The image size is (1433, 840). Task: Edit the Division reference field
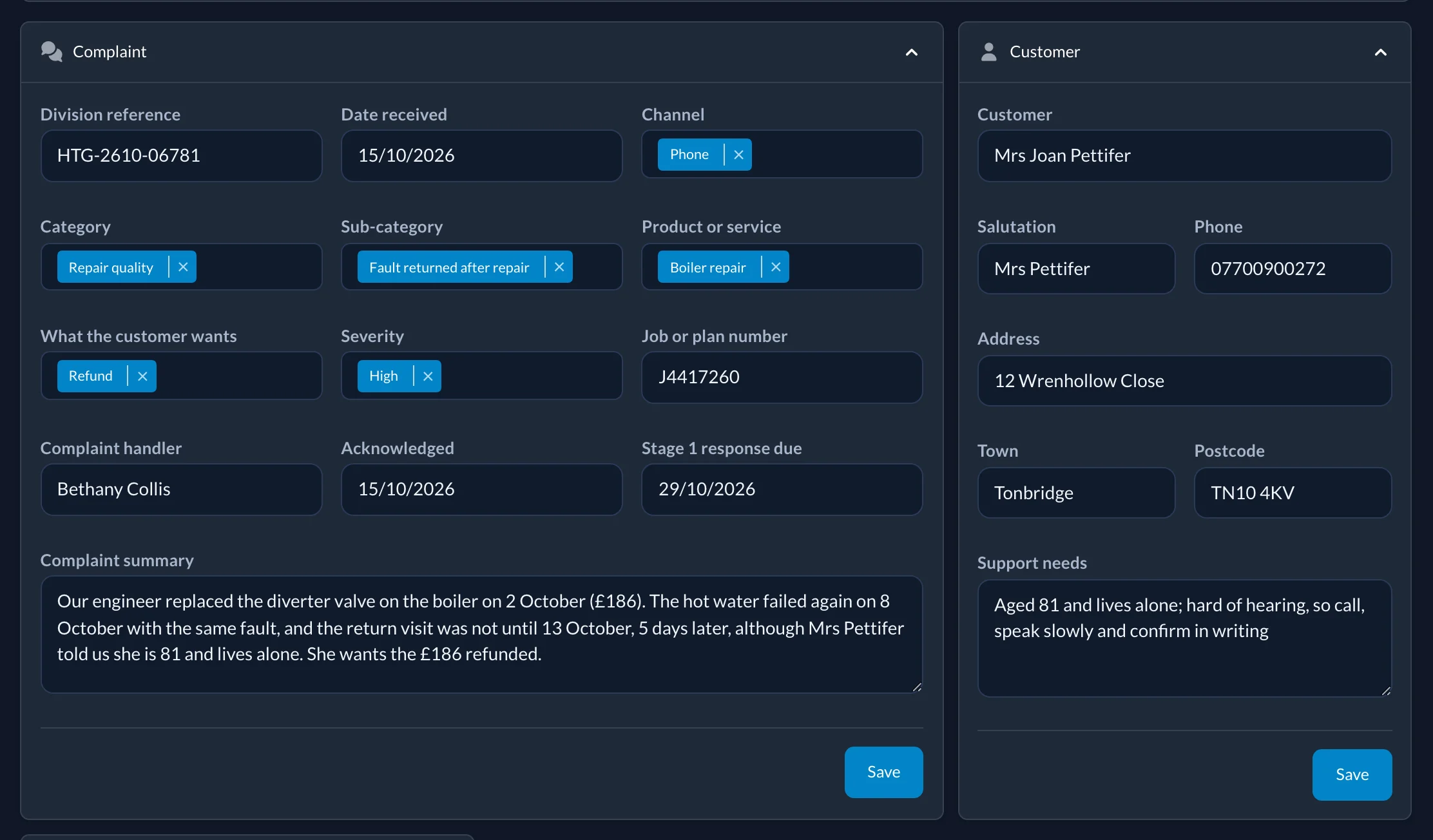pos(181,156)
